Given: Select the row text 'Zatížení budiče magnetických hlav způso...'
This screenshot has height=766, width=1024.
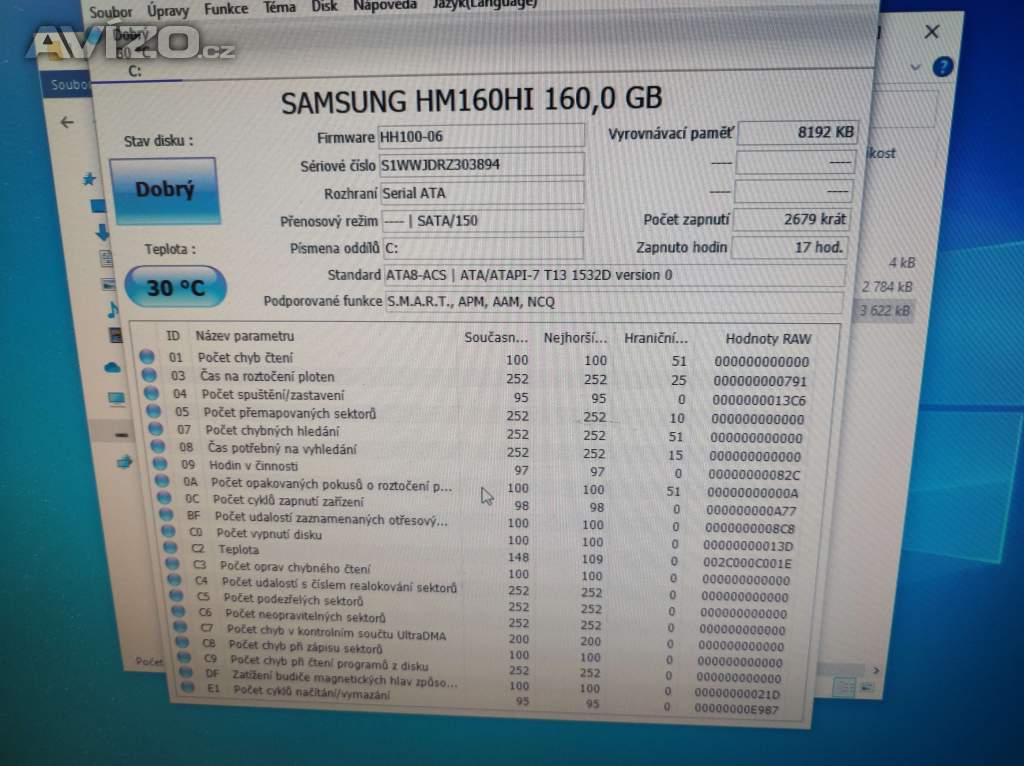Looking at the screenshot, I should point(345,678).
